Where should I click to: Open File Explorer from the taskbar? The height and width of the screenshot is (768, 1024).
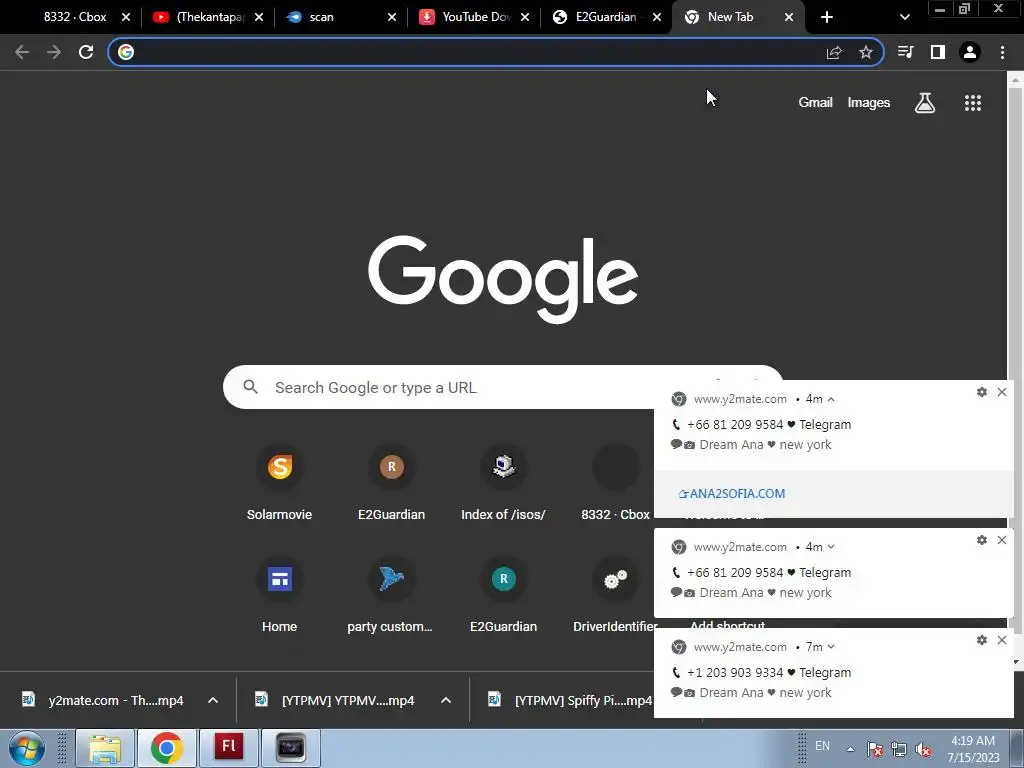pyautogui.click(x=105, y=748)
